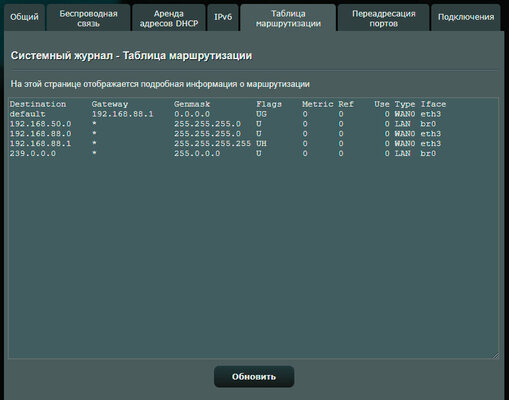Click the 192.168.50.0 destination entry
Image resolution: width=509 pixels, height=400 pixels.
(40, 124)
